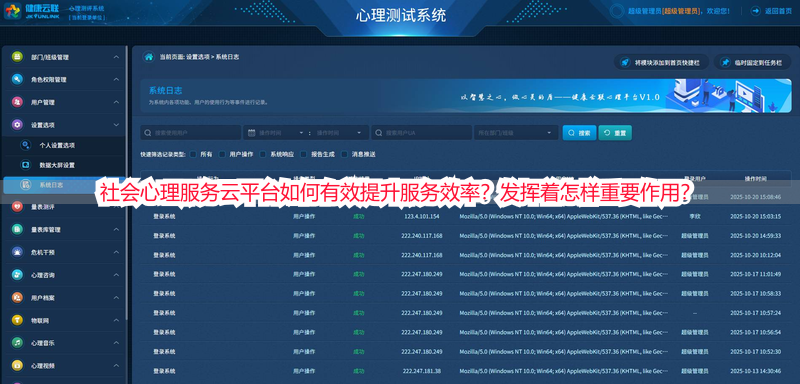Image resolution: width=800 pixels, height=384 pixels.
Task: Click IP address 222.247.181.38
Action: click(421, 371)
